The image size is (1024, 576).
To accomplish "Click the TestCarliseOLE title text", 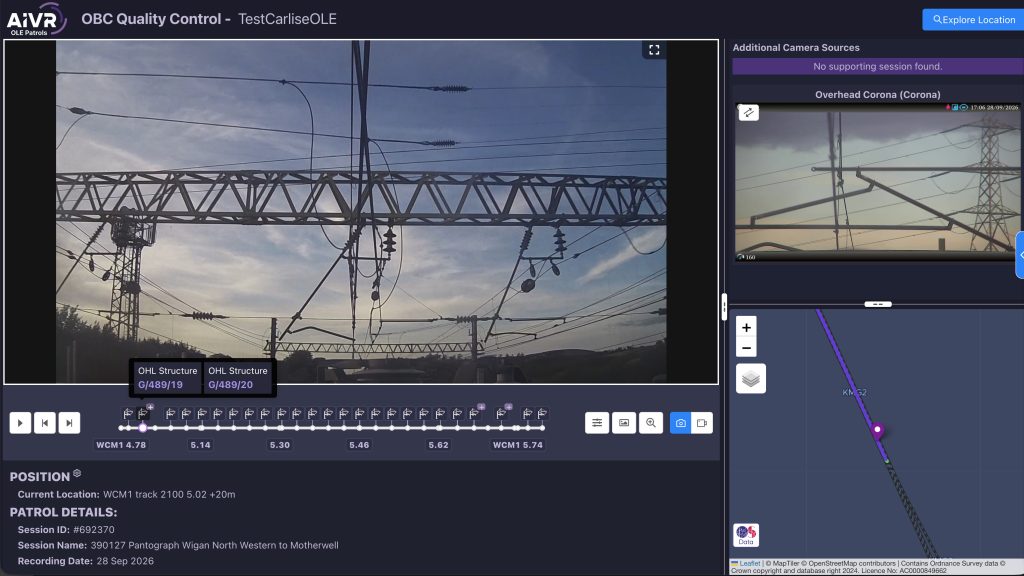I will (287, 19).
